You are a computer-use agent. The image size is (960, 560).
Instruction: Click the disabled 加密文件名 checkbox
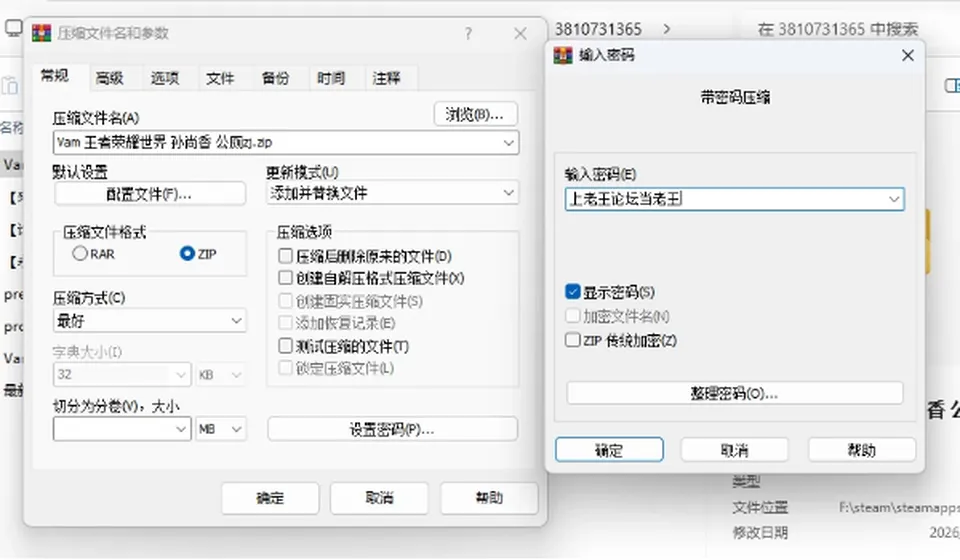(572, 316)
